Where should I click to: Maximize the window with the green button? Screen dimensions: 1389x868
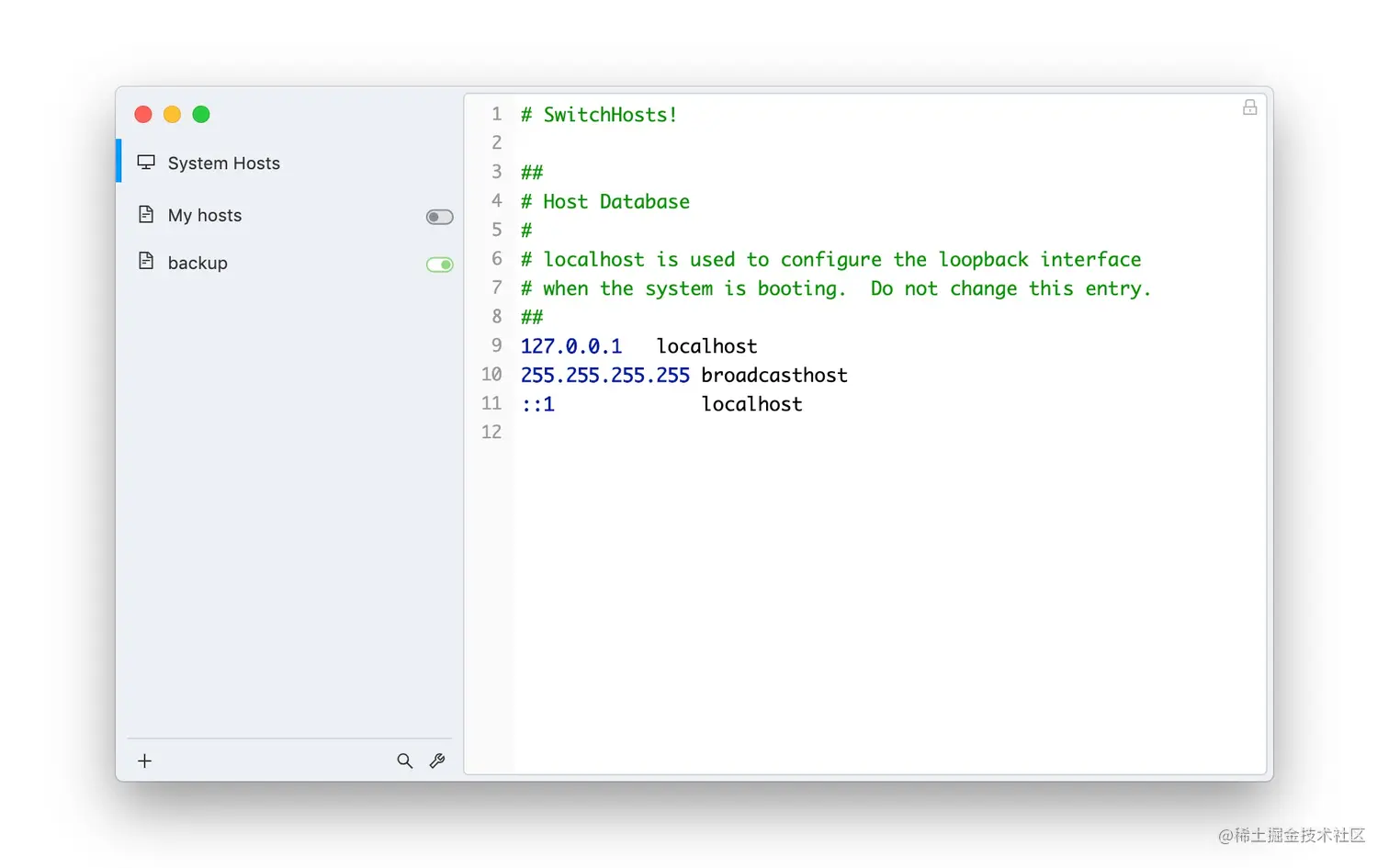(x=201, y=114)
